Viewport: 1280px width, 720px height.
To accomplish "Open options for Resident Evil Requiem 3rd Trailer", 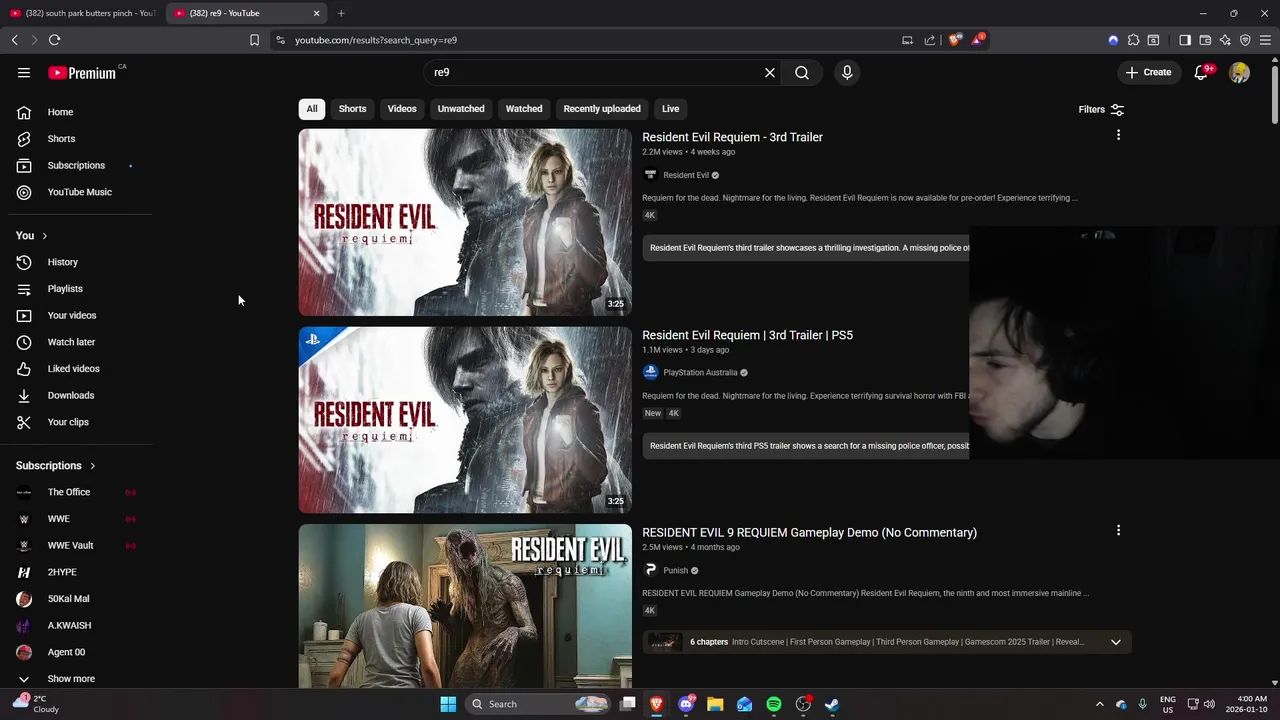I will [x=1118, y=135].
